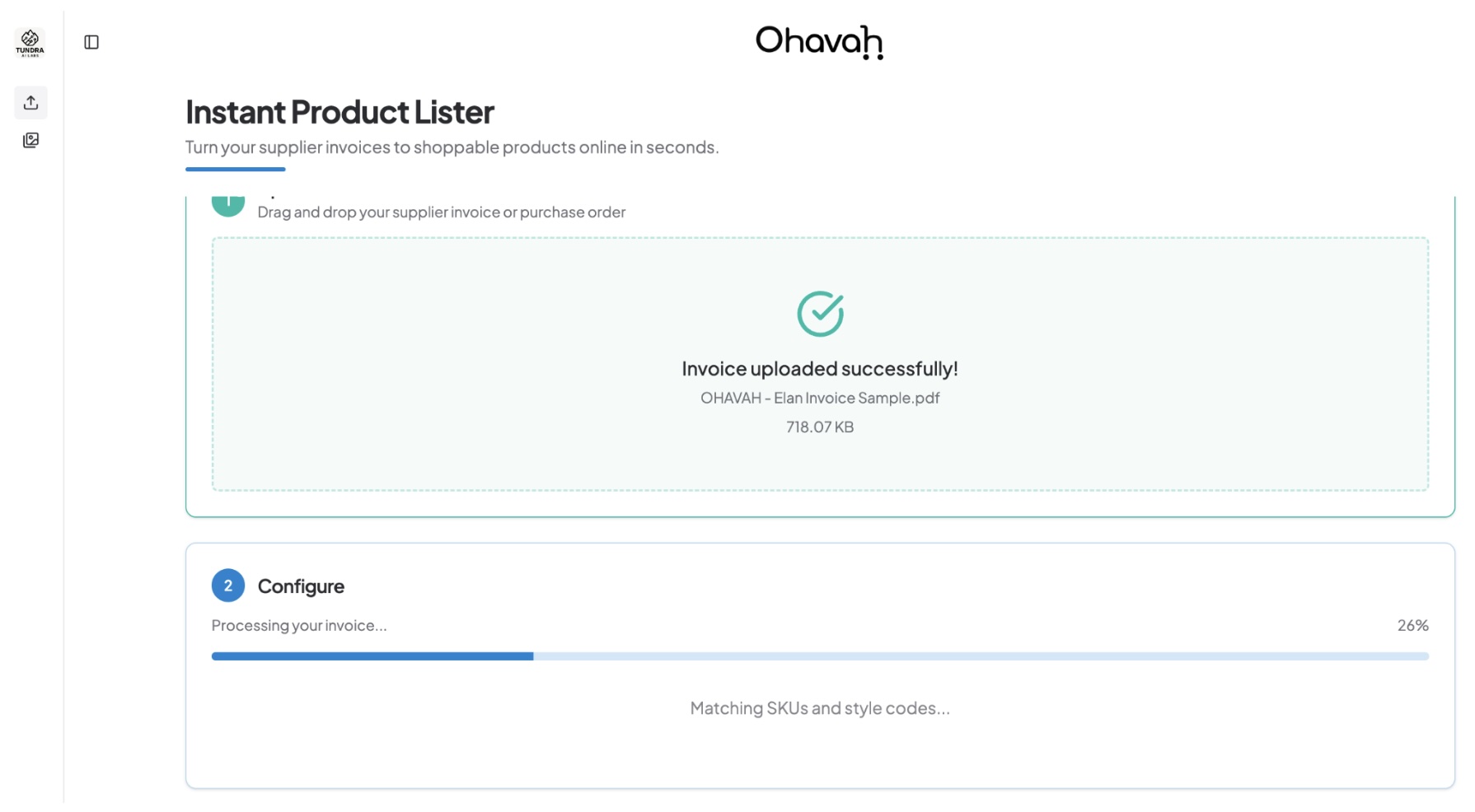Viewport: 1475px width, 812px height.
Task: Click the green success checkmark icon
Action: click(818, 312)
